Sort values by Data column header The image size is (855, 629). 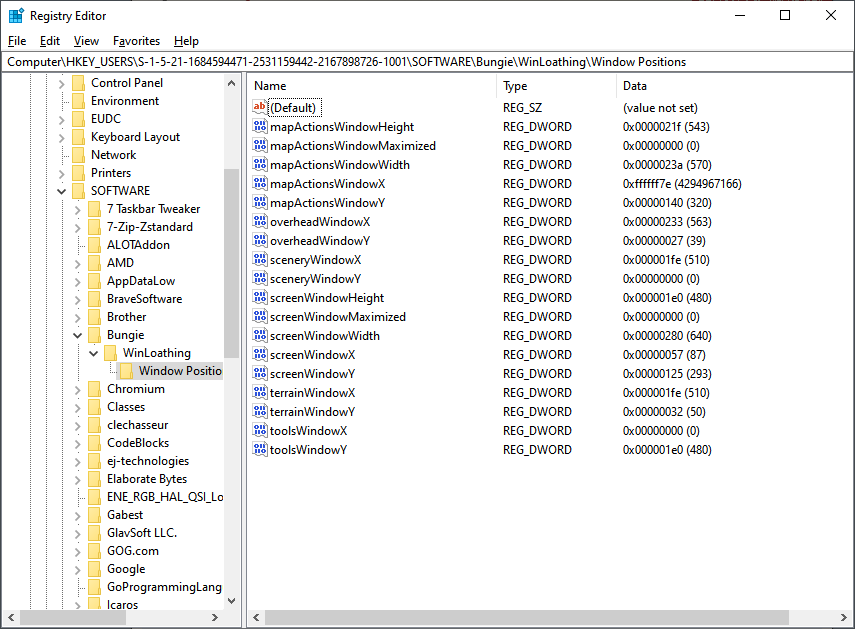734,86
